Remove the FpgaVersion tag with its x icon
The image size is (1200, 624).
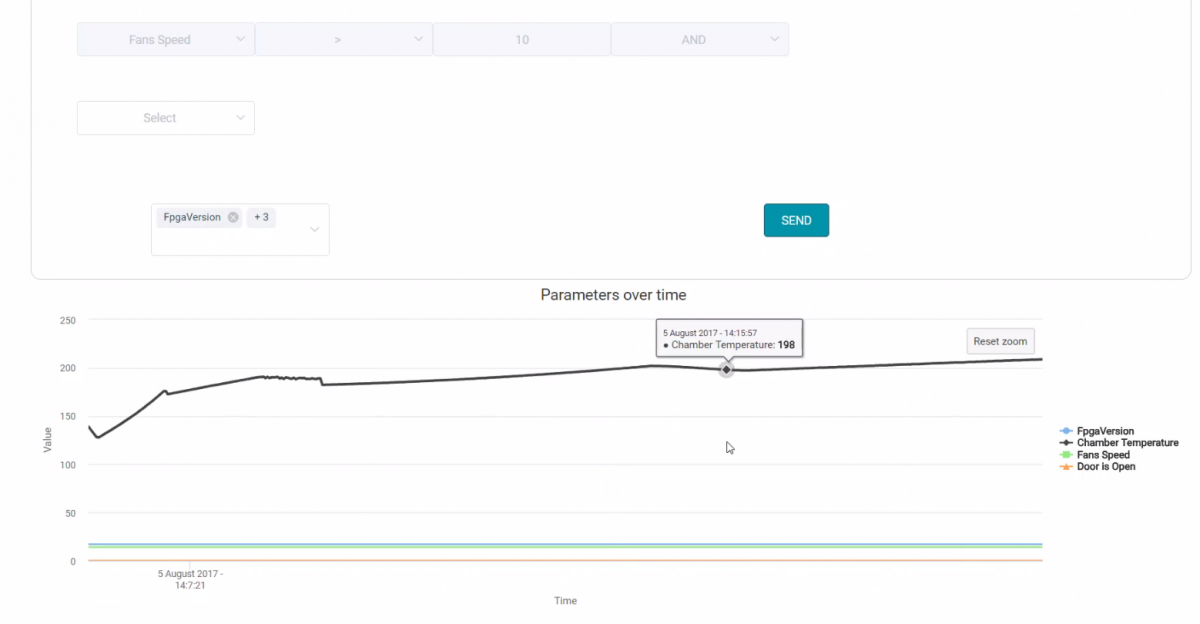pos(233,218)
